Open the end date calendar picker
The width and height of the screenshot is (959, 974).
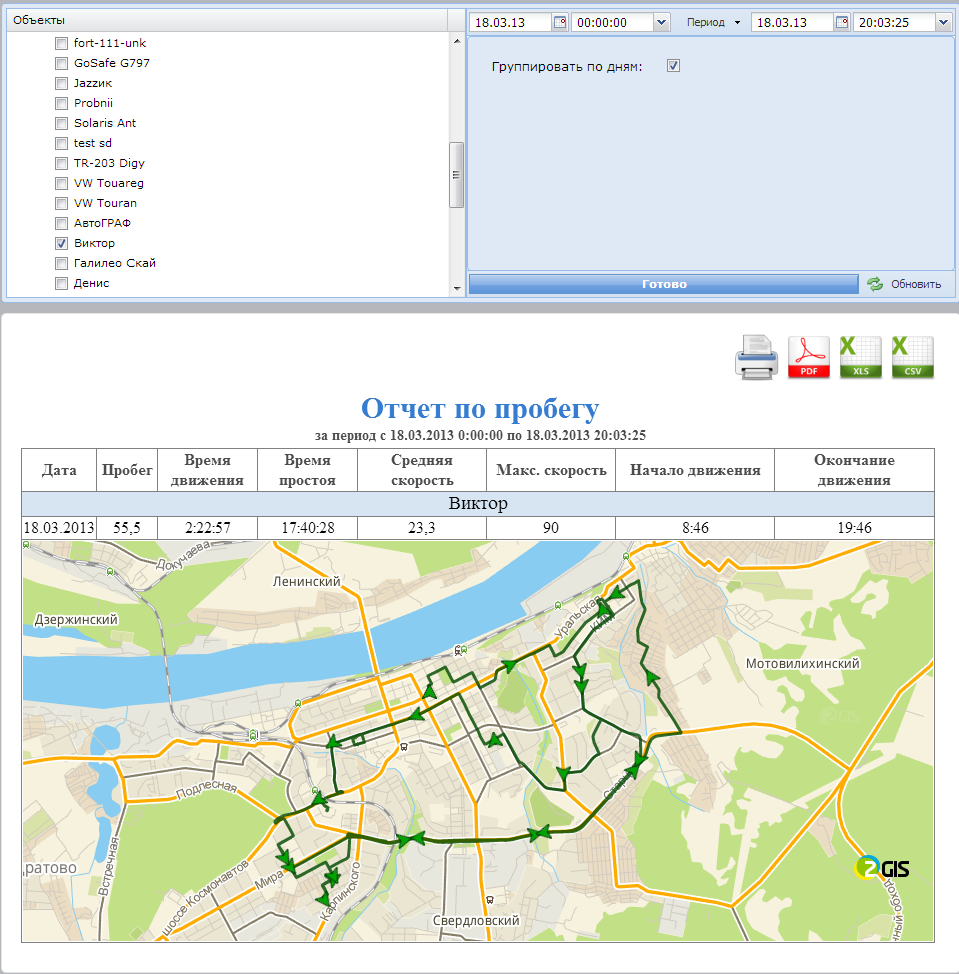click(842, 22)
